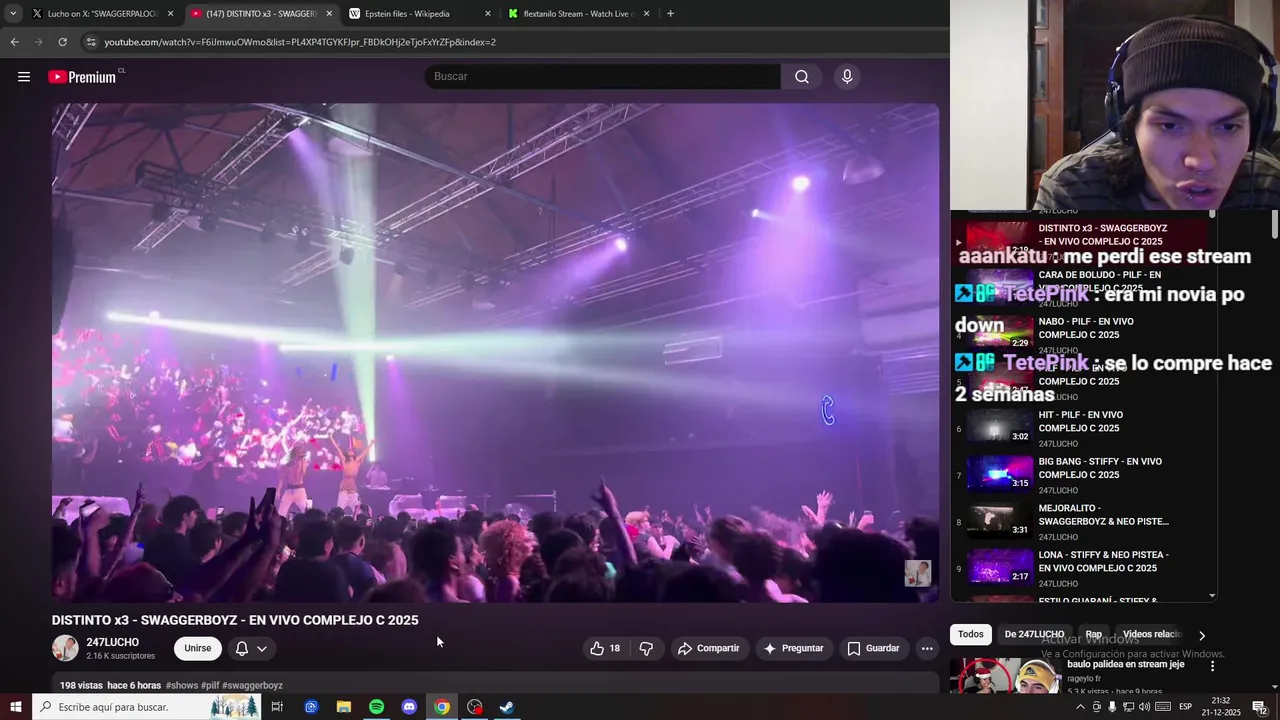Open Windows Start menu
1280x720 pixels.
(15, 707)
